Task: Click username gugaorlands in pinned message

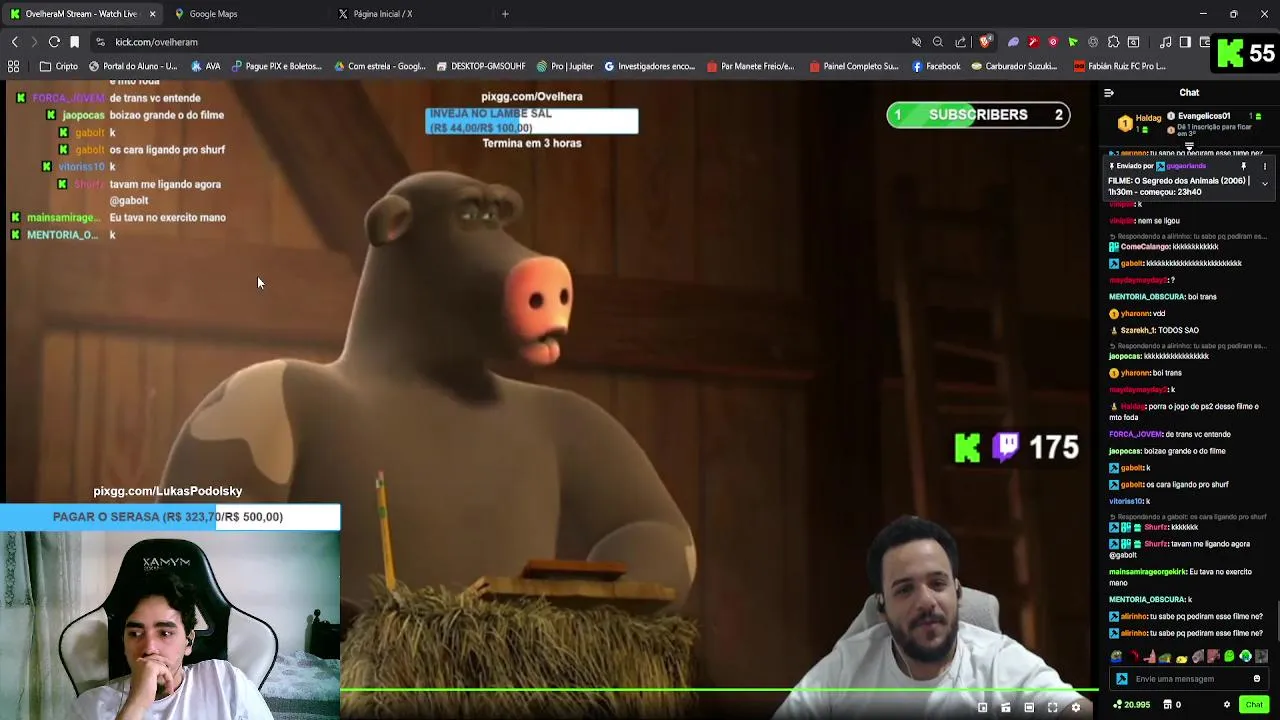Action: pos(1187,166)
